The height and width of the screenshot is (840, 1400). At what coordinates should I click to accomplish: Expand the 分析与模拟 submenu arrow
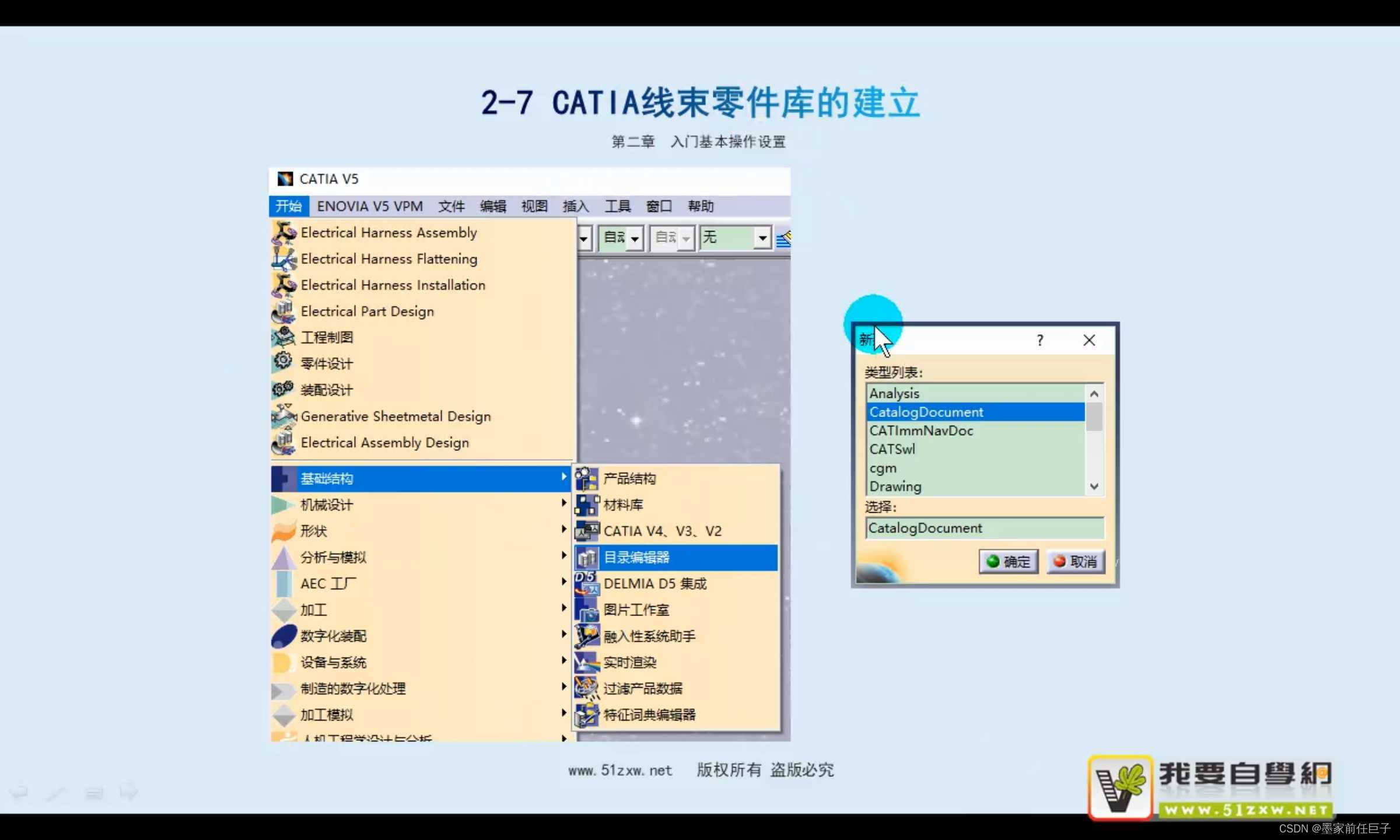click(563, 556)
